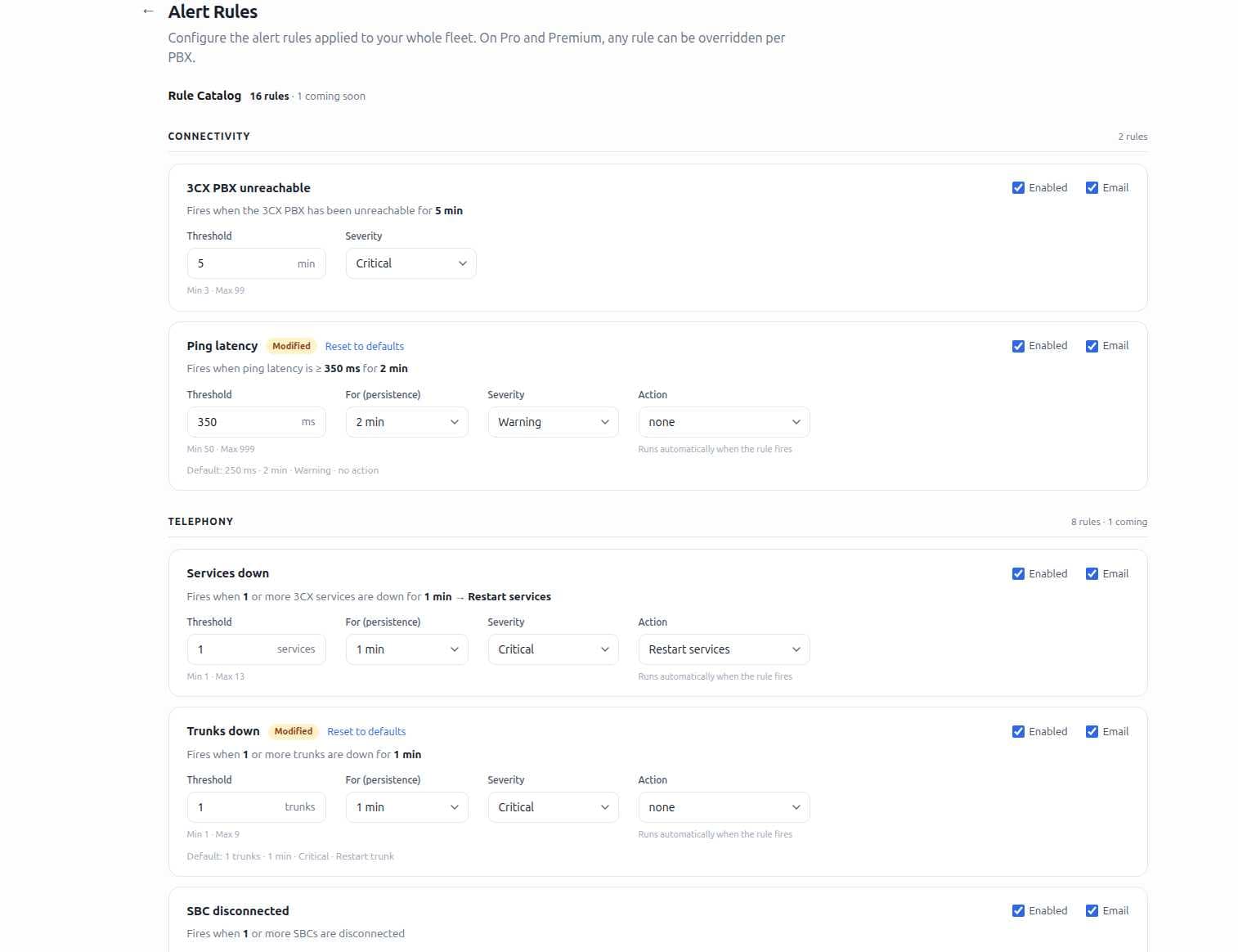Open Trunks down Action dropdown
Screen dimensions: 1238x952
[724, 807]
